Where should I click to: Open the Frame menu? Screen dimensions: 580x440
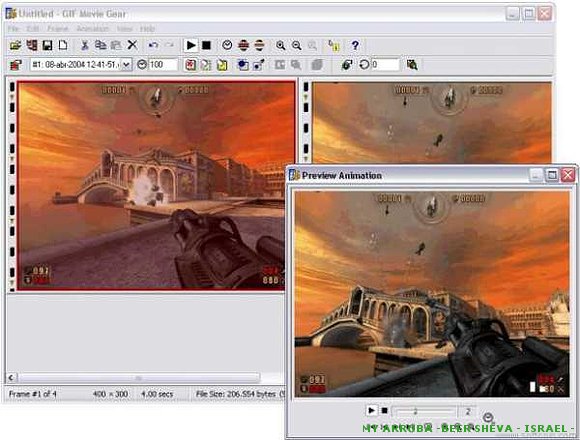point(58,28)
